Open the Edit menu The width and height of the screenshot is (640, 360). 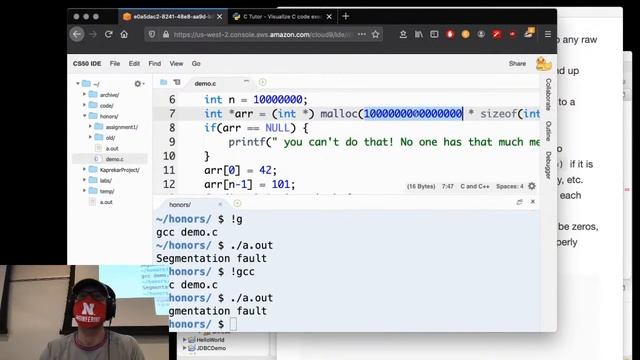[134, 64]
